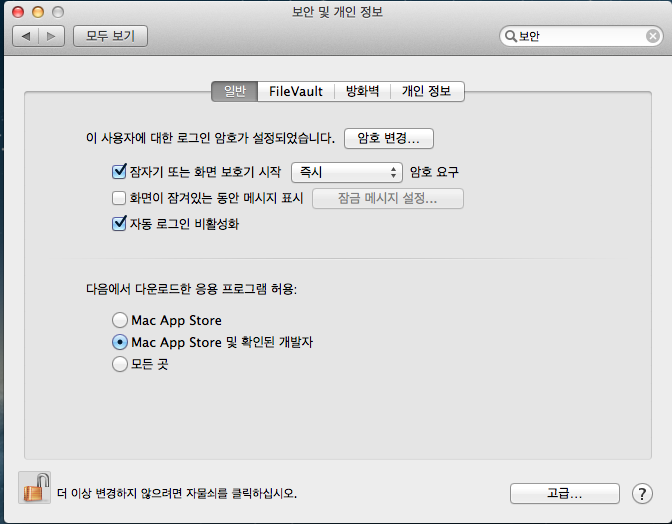Click the 보안 및 개인 정보 window title
672x524 pixels.
tap(337, 12)
